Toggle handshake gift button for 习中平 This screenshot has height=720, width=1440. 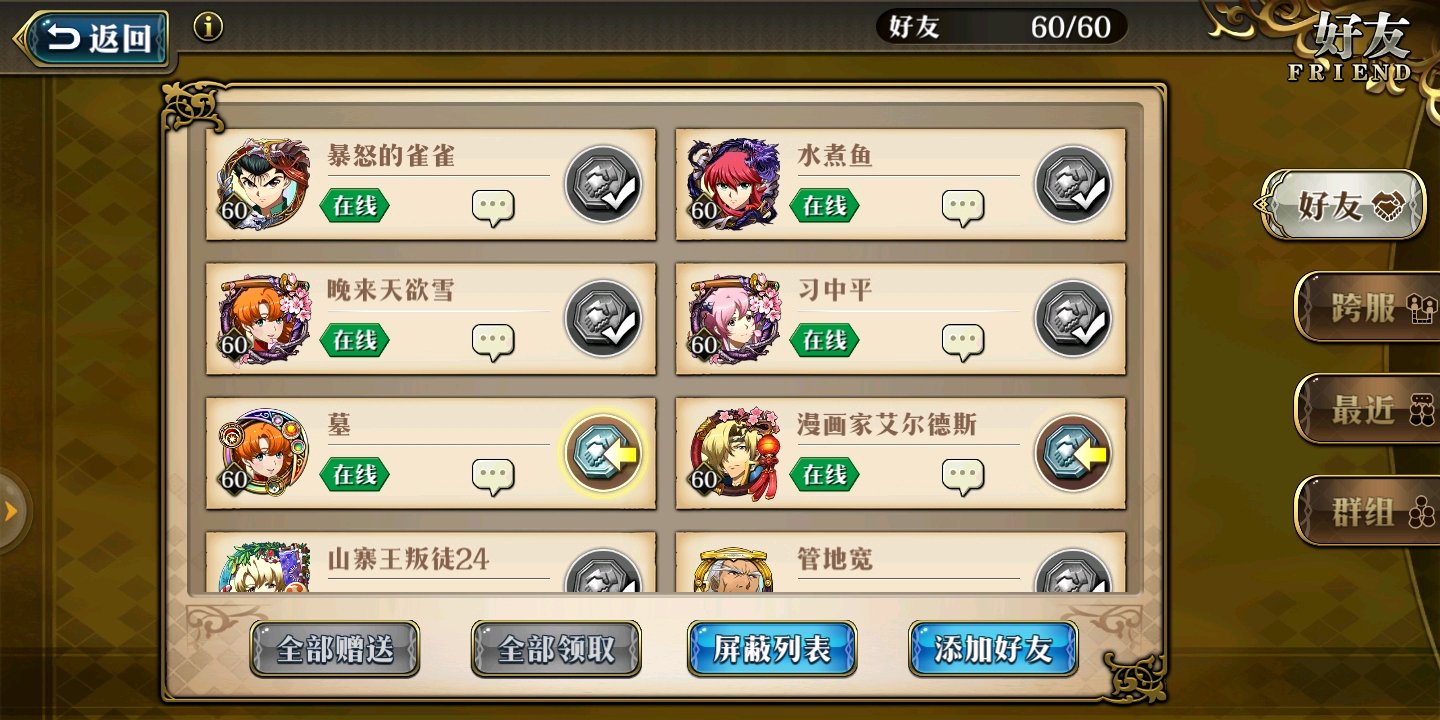[1073, 319]
